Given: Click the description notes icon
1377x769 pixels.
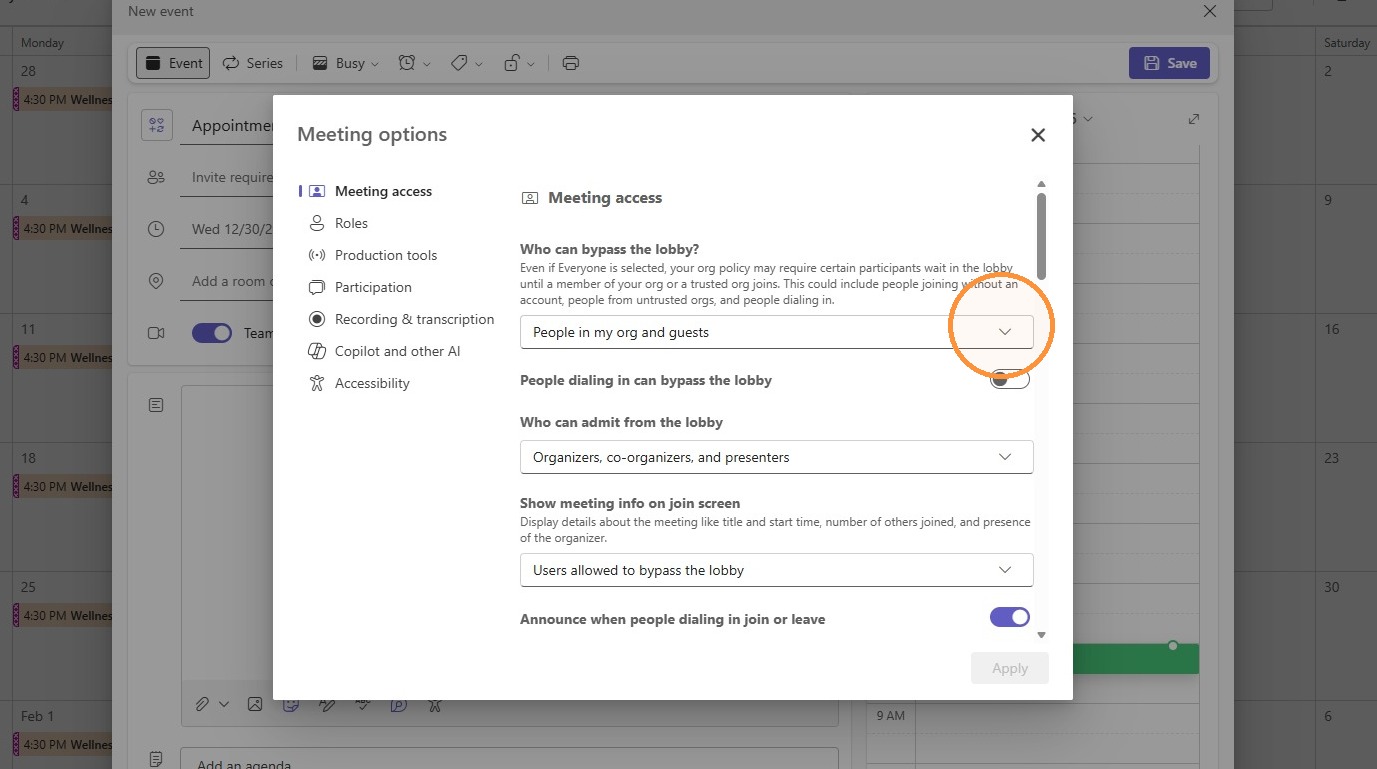Looking at the screenshot, I should 156,405.
